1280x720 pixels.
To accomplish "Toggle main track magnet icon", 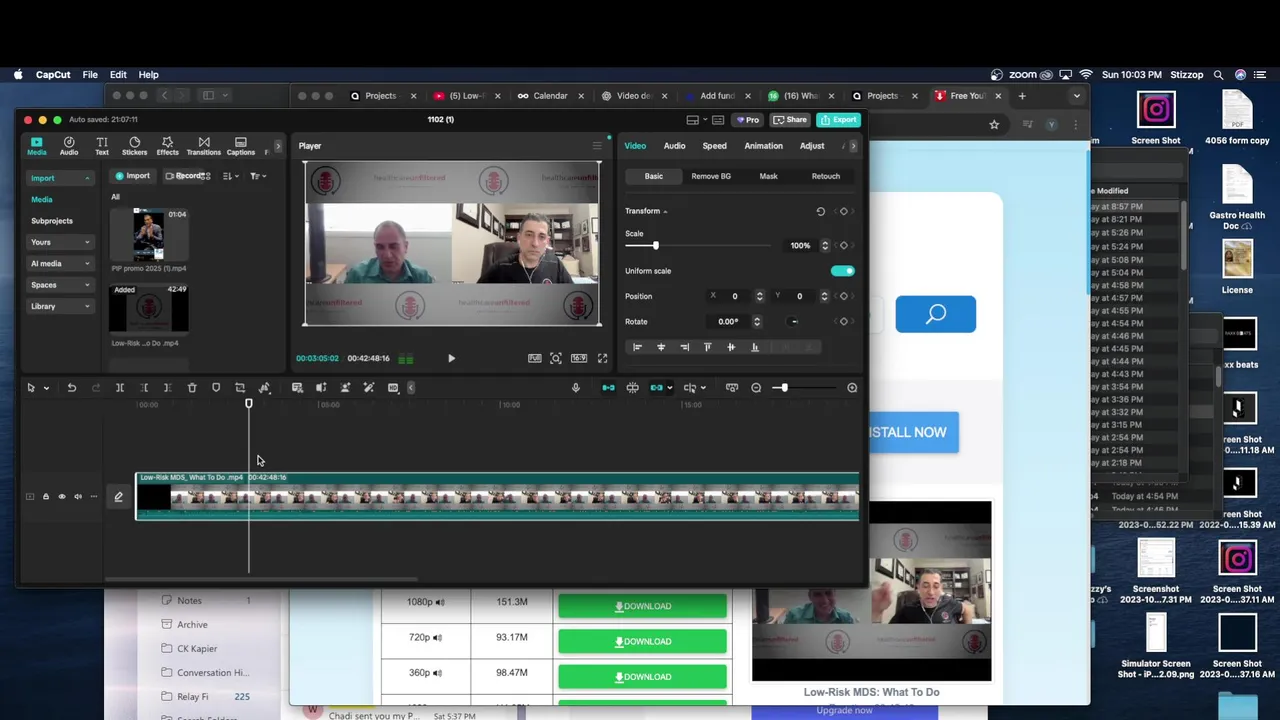I will click(x=608, y=388).
